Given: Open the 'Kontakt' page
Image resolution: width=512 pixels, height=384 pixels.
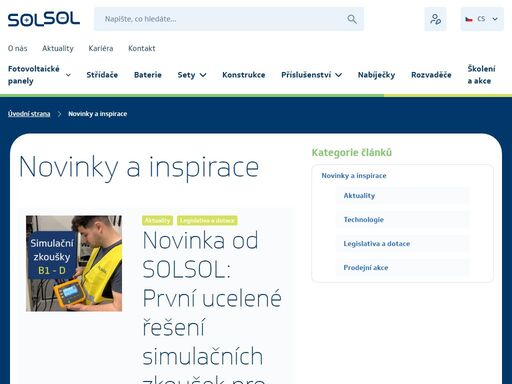Looking at the screenshot, I should tap(142, 48).
